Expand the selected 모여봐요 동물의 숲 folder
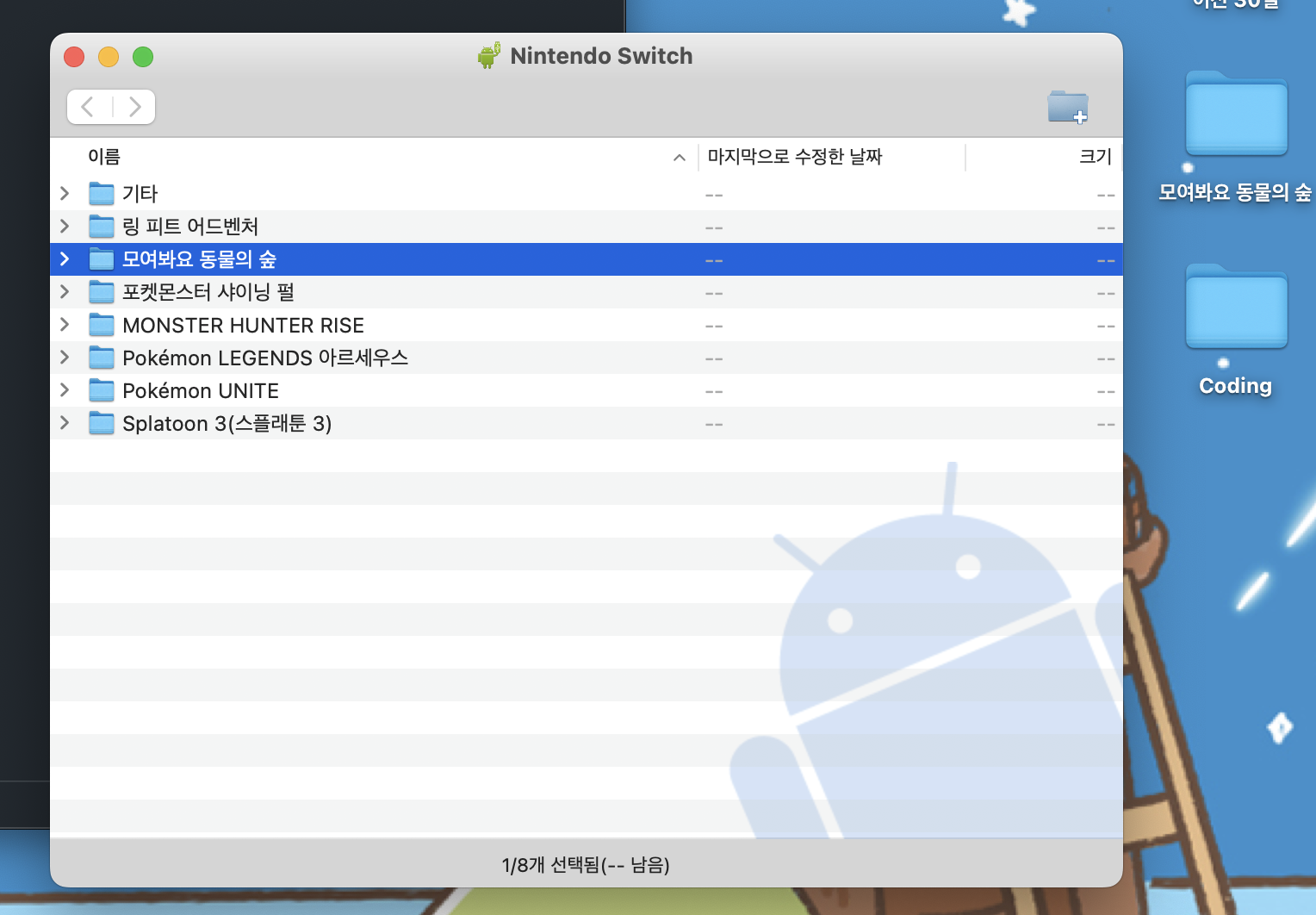1316x915 pixels. [x=65, y=258]
